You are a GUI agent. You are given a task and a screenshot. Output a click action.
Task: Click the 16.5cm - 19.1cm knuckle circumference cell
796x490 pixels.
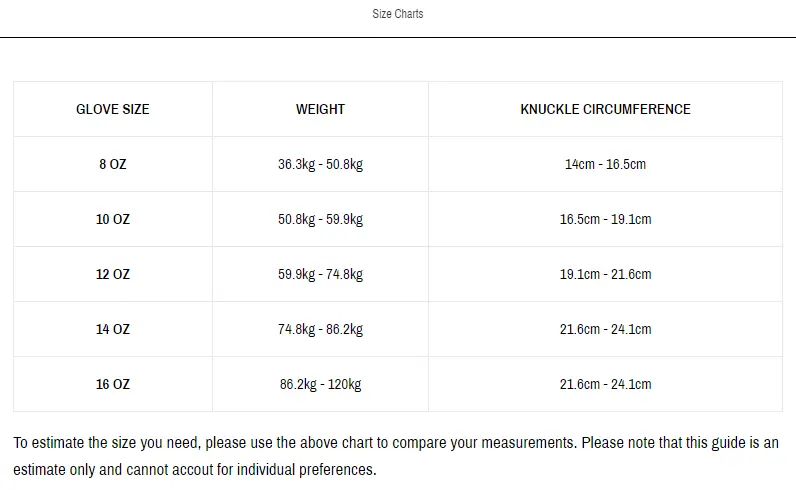click(x=605, y=219)
